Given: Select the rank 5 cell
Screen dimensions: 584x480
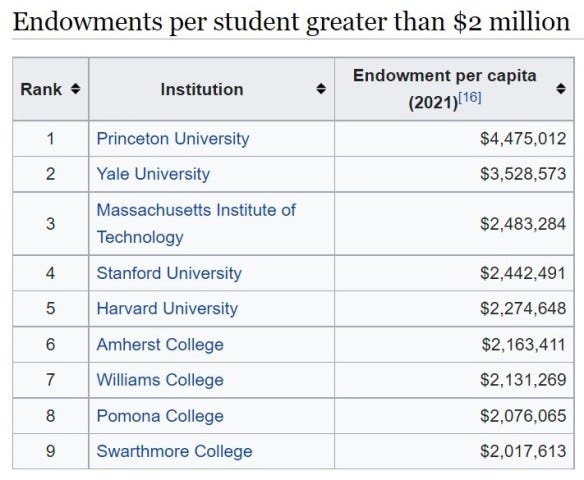Looking at the screenshot, I should tap(51, 309).
